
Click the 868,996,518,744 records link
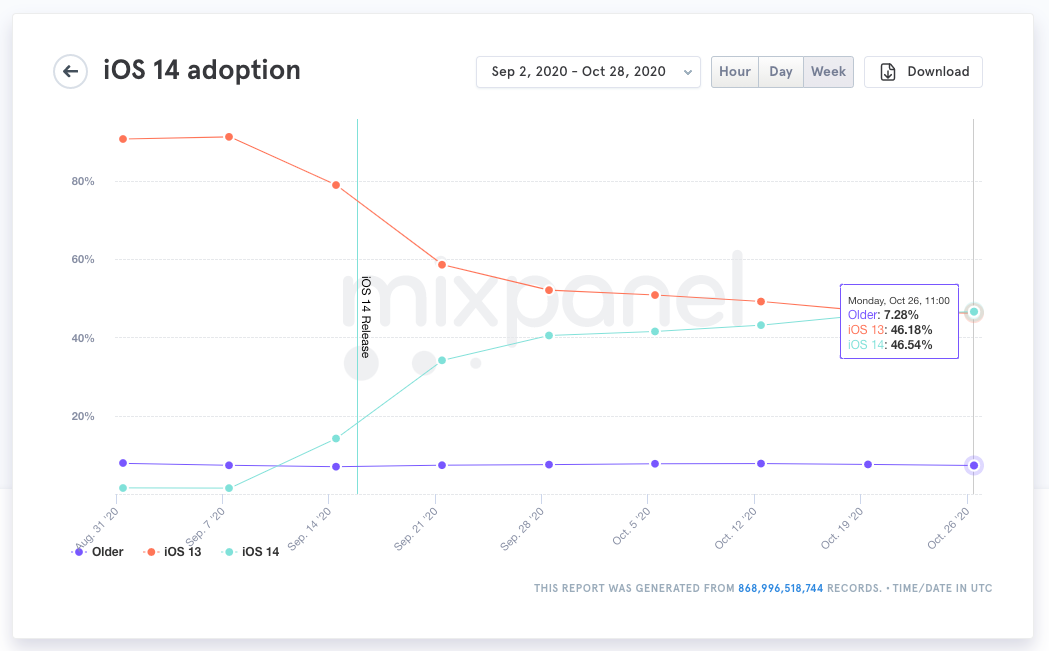[780, 588]
